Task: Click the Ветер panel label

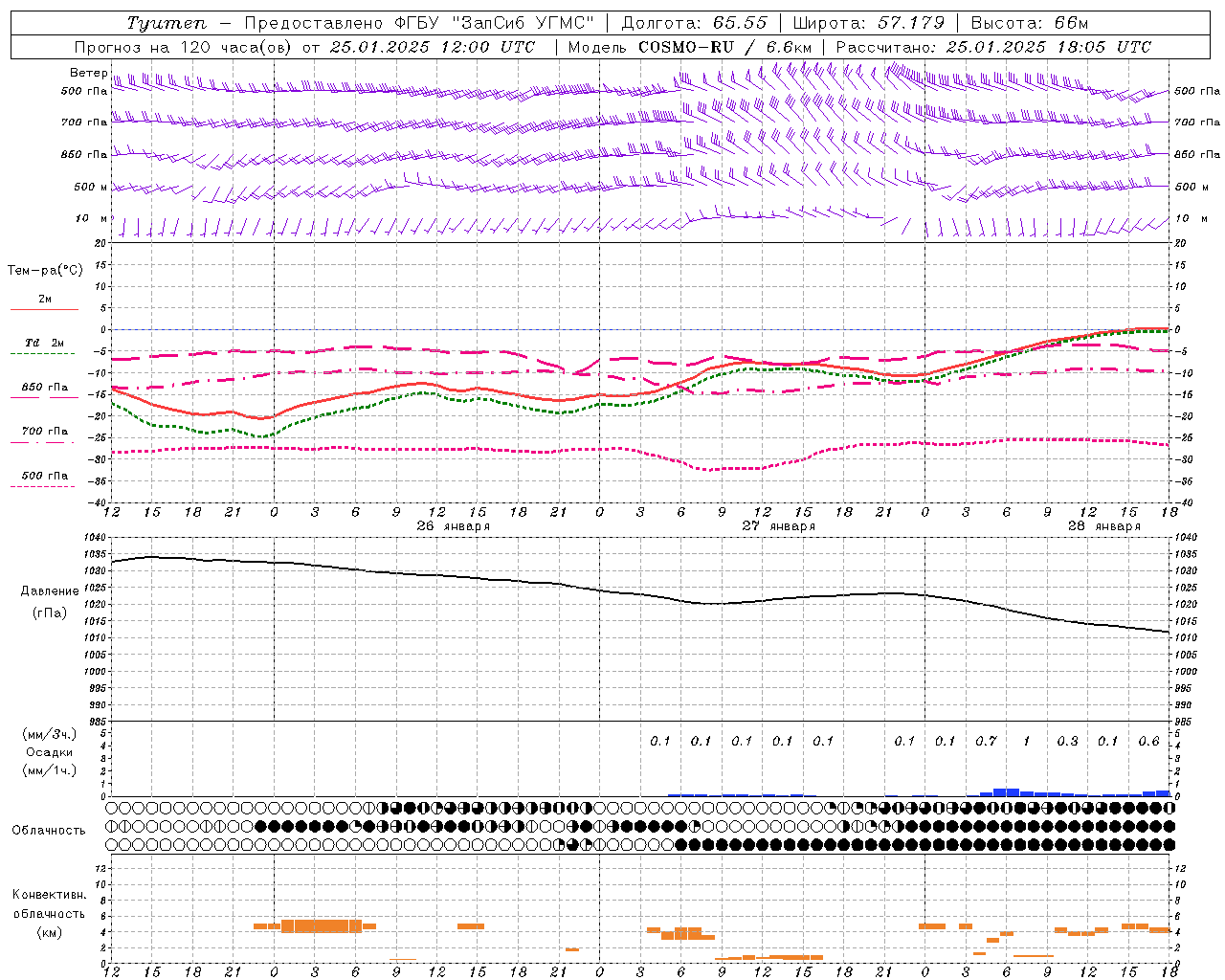Action: [88, 73]
